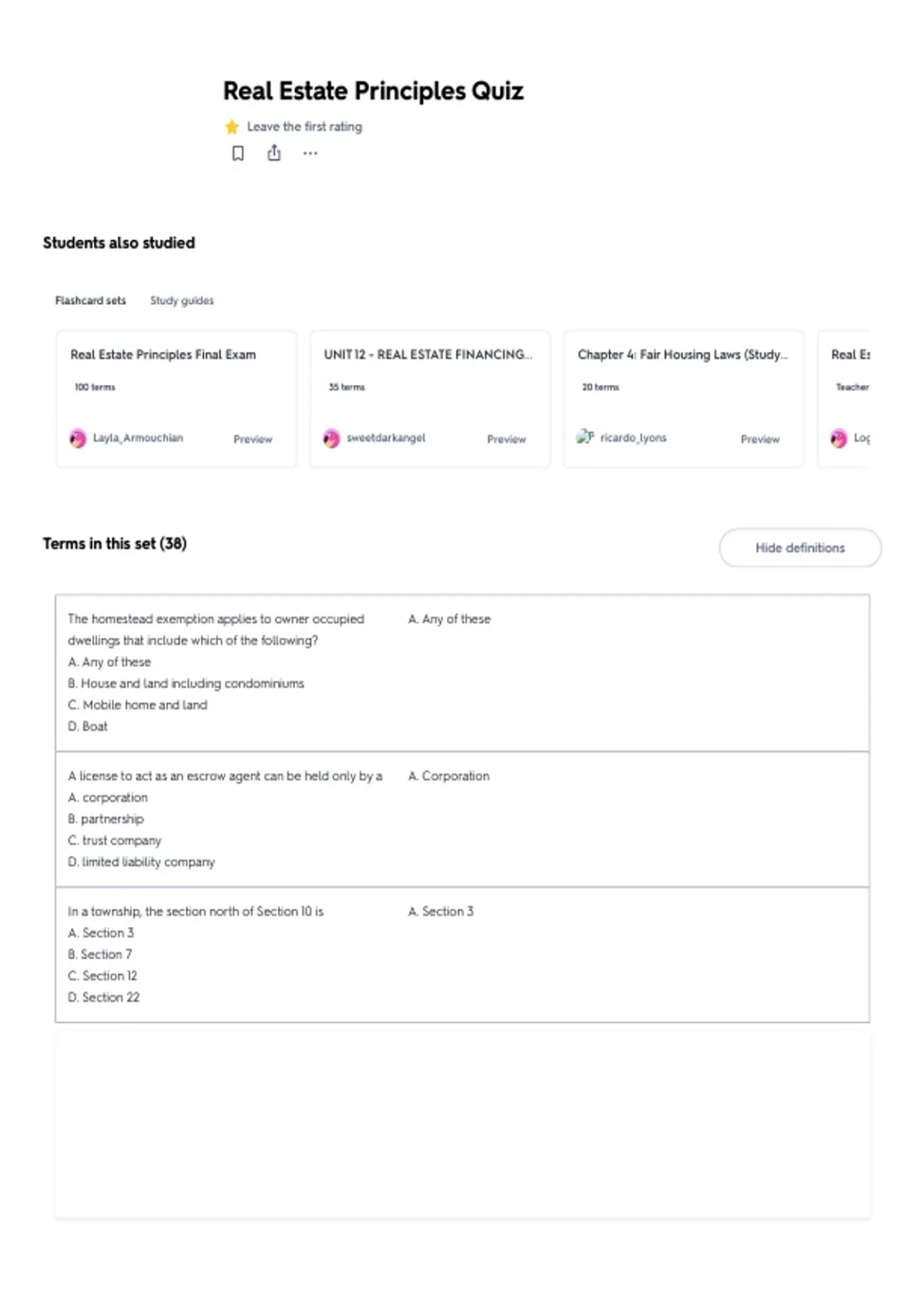The image size is (924, 1309).
Task: Select the homestead exemption term card
Action: pyautogui.click(x=463, y=673)
